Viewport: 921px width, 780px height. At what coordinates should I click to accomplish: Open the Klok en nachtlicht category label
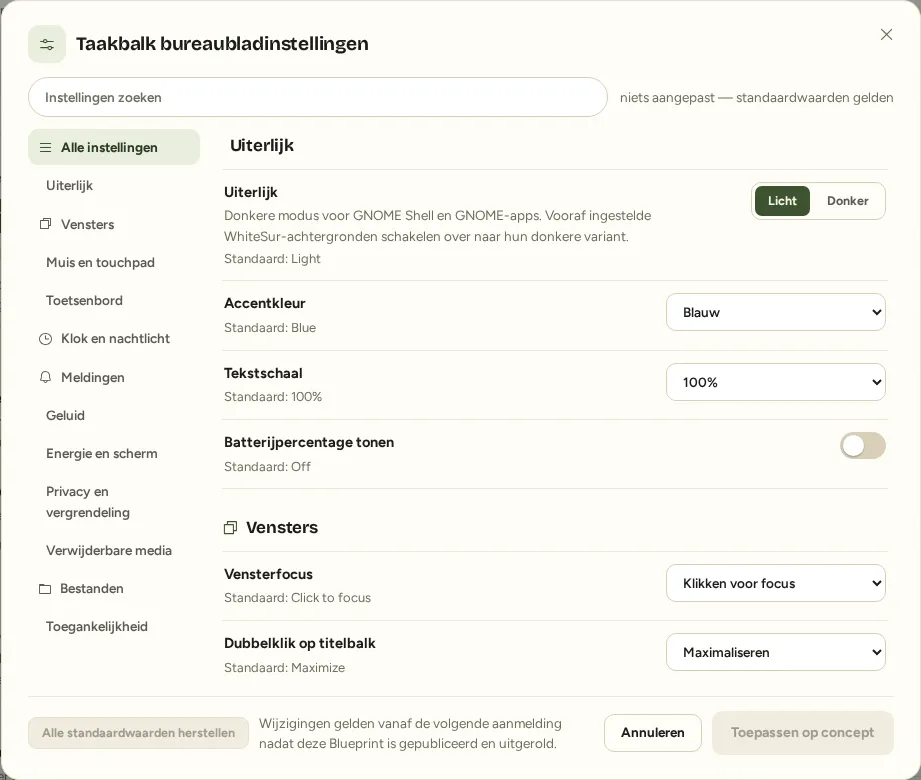[115, 339]
